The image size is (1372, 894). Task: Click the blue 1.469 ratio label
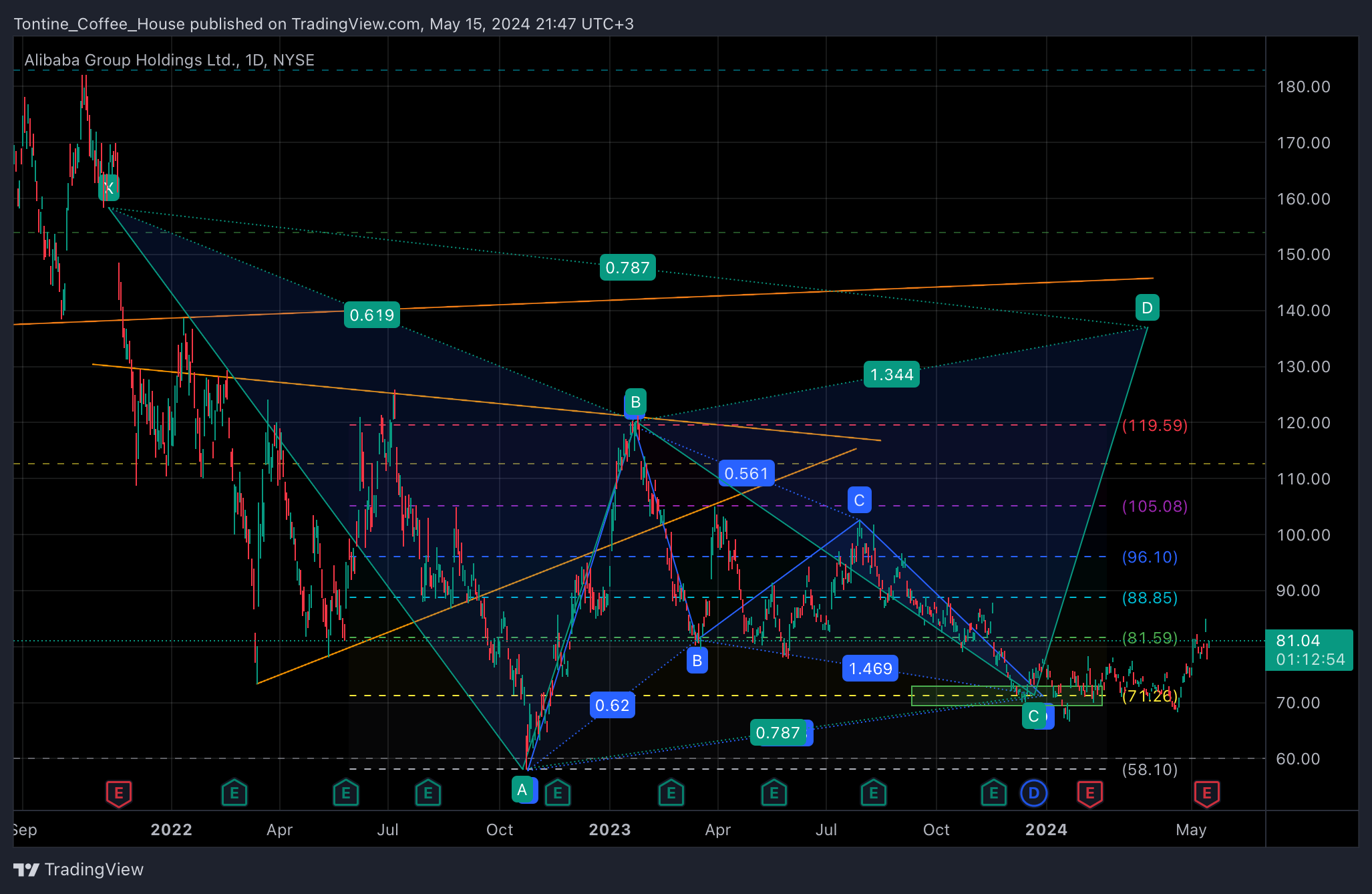pos(870,668)
